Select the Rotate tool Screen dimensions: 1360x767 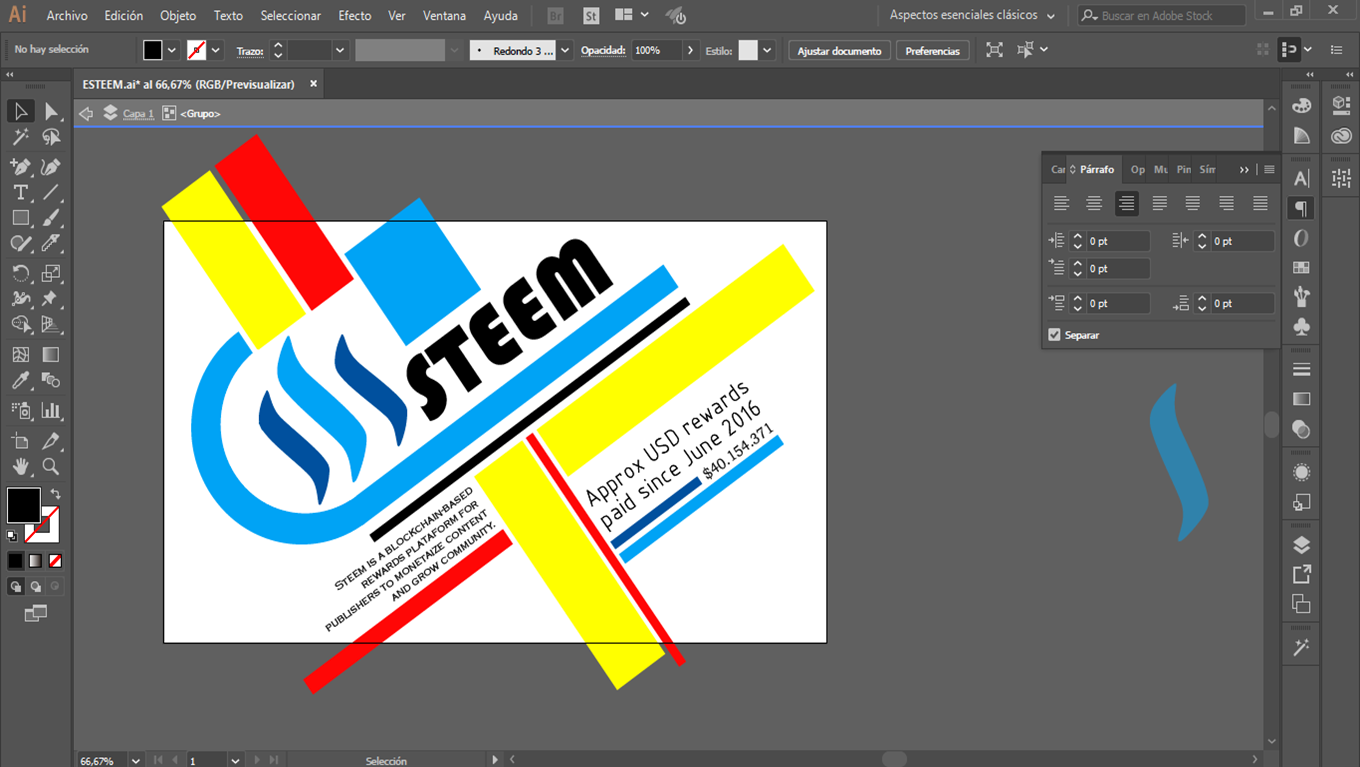[x=20, y=273]
